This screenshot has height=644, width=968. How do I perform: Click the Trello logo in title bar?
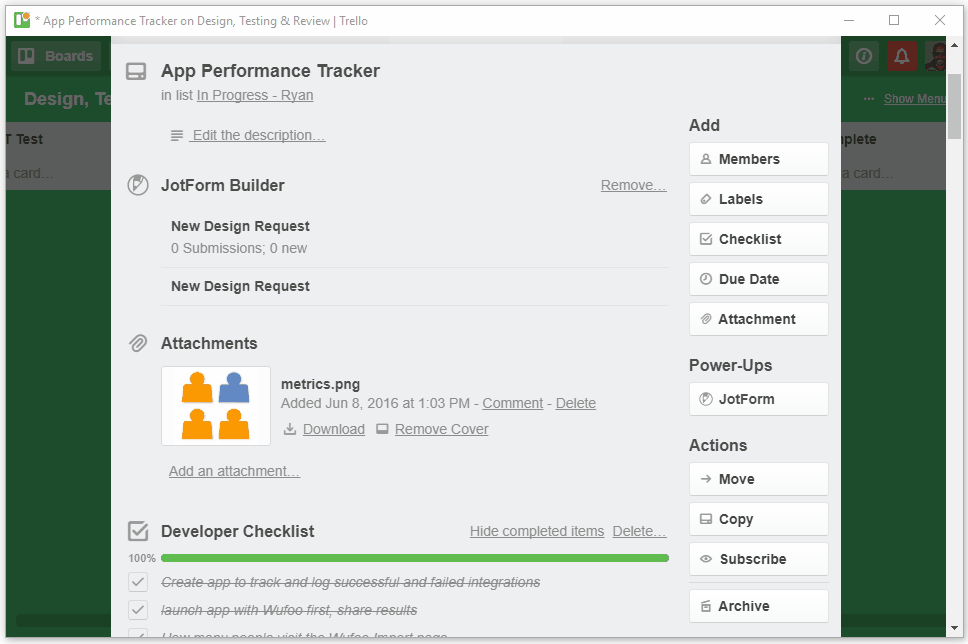[22, 20]
